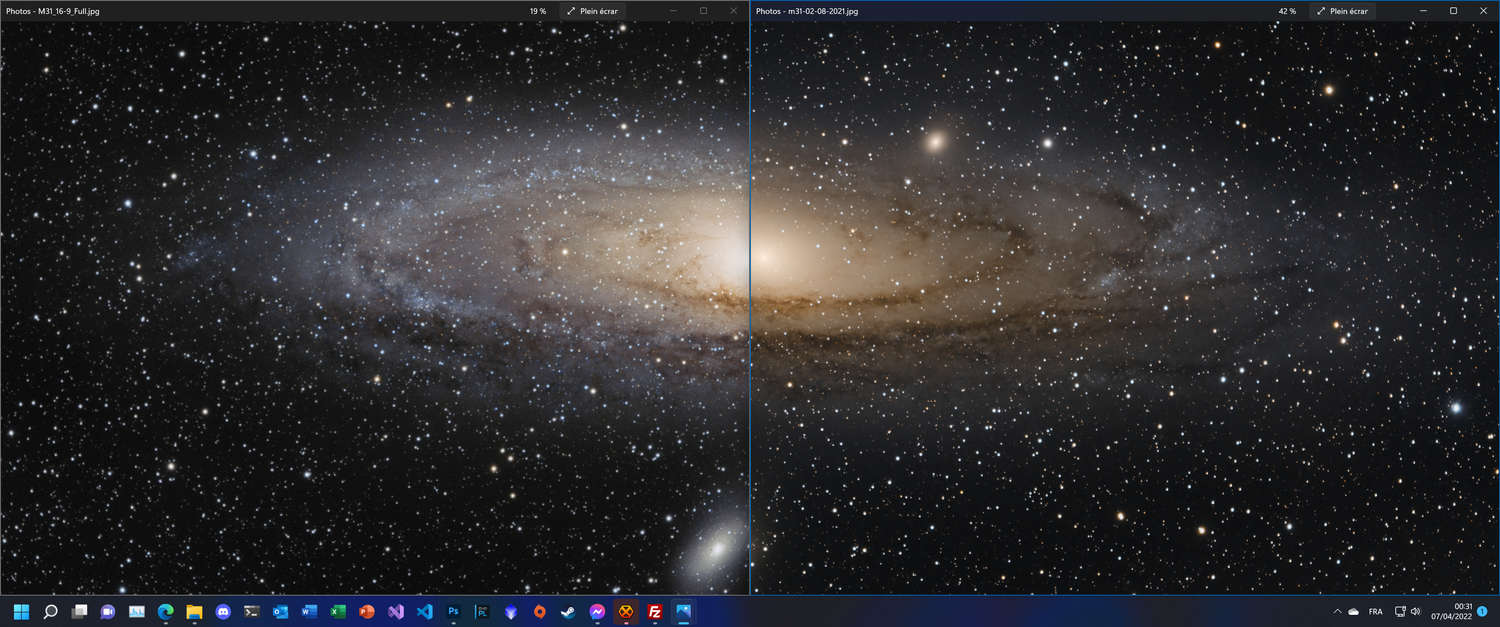Click the orange X app taskbar icon
1500x627 pixels.
coord(626,611)
